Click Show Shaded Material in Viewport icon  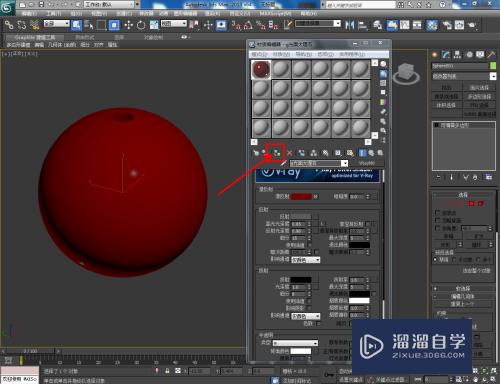coord(350,153)
